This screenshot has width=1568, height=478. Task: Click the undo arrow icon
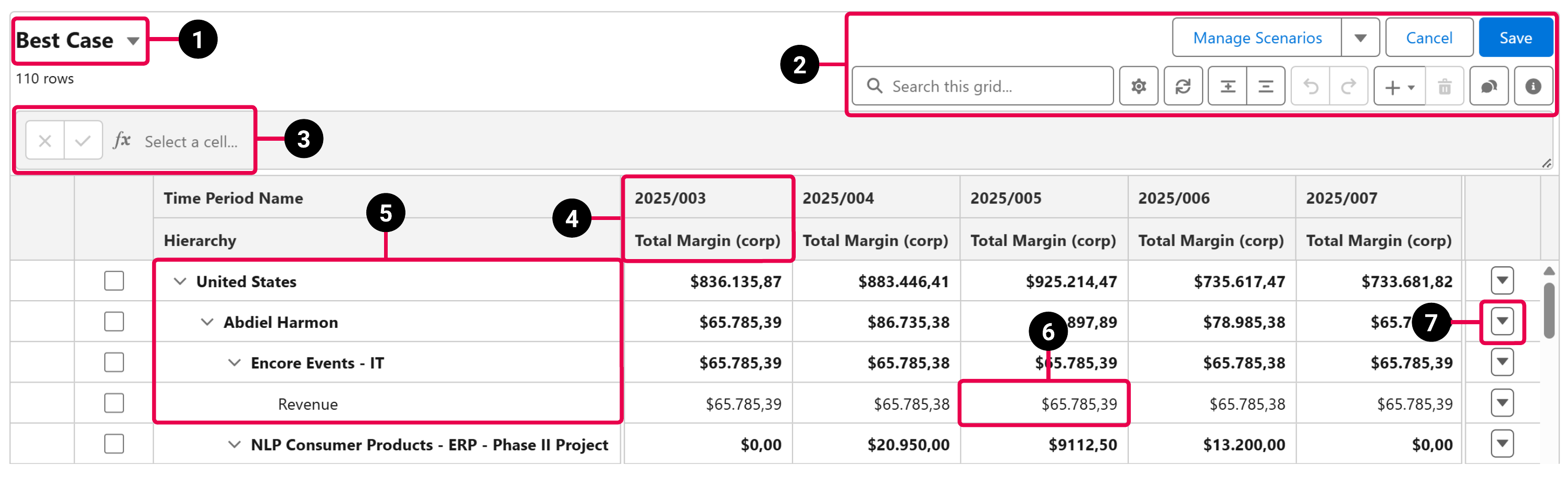click(1310, 87)
